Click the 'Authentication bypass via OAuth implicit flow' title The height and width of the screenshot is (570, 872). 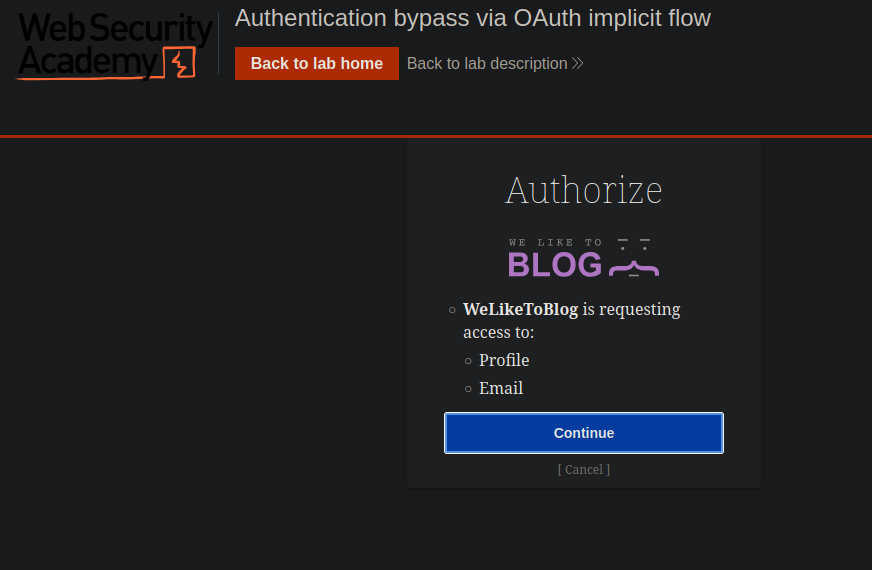[x=472, y=18]
